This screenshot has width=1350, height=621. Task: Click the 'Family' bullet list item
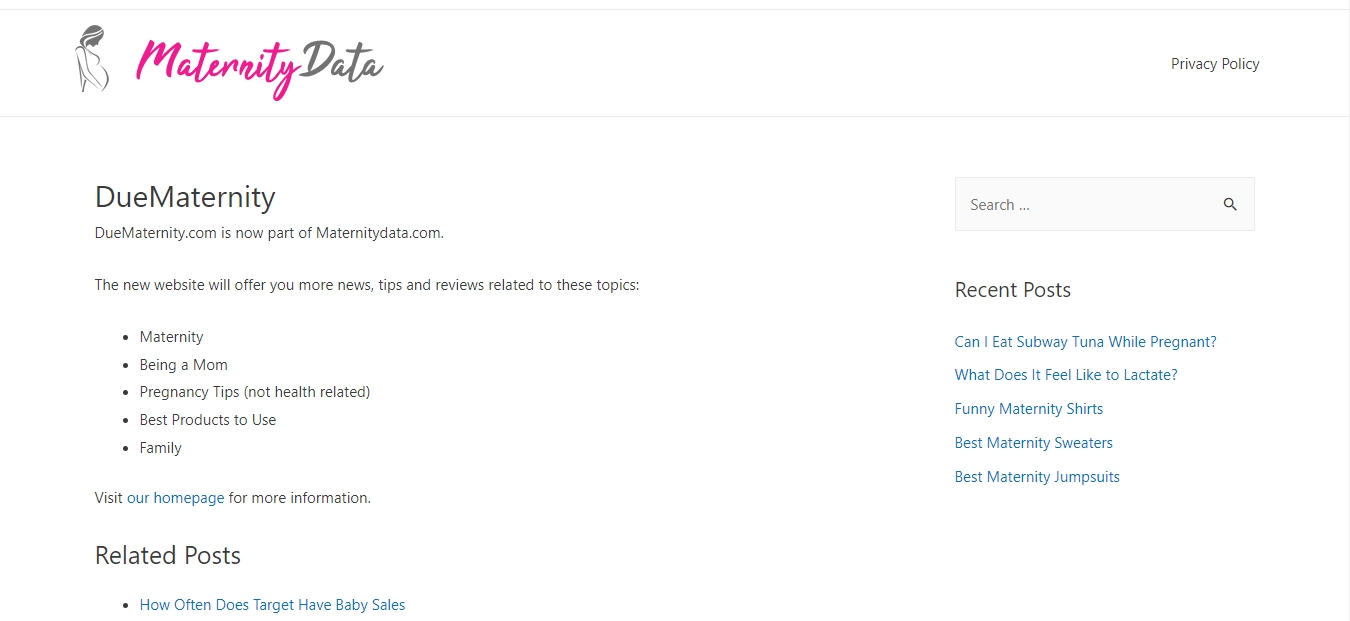pyautogui.click(x=161, y=448)
